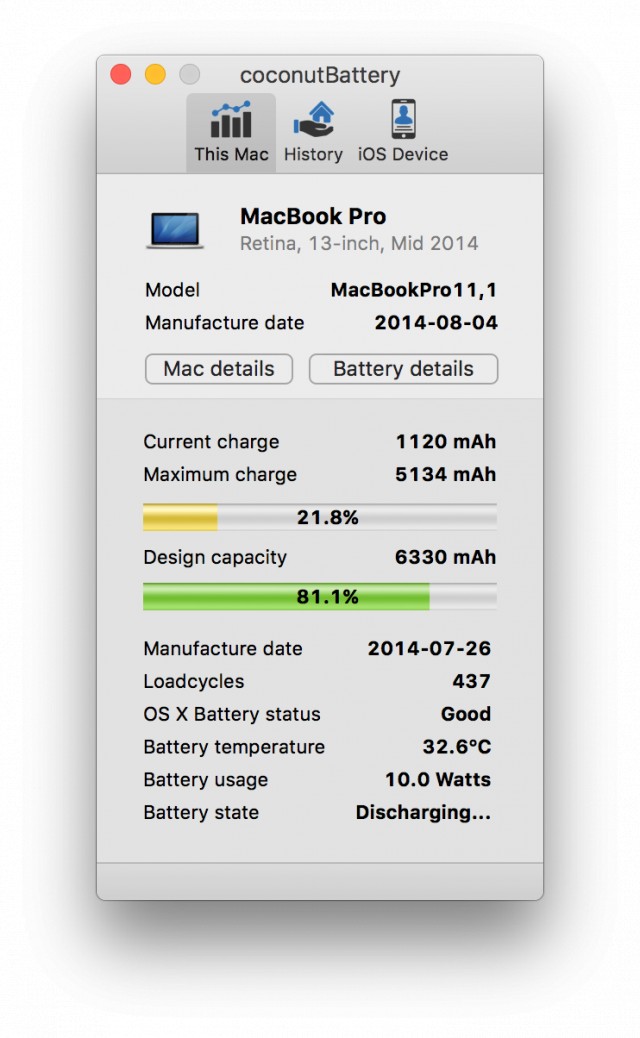
Task: Click the disabled zoom window button
Action: [x=189, y=75]
